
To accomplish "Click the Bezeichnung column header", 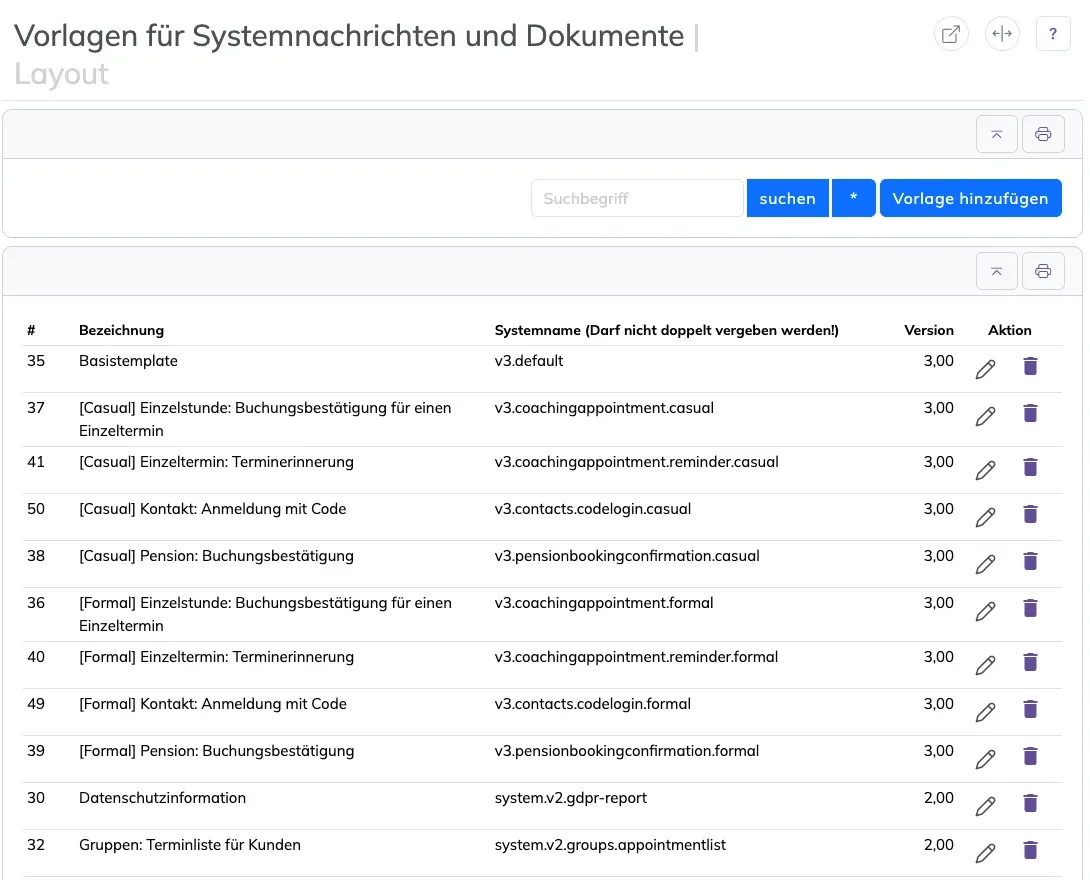I will (x=122, y=330).
